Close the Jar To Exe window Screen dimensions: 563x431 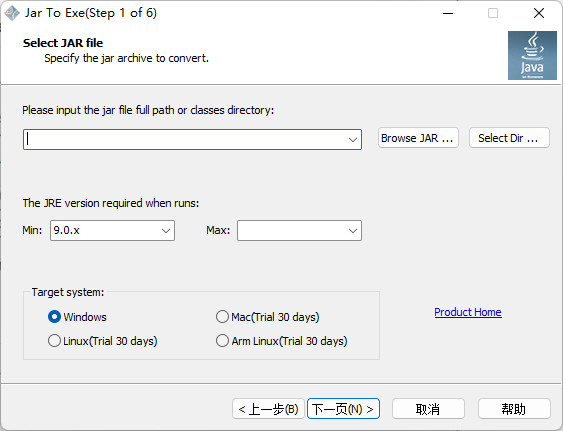point(539,14)
